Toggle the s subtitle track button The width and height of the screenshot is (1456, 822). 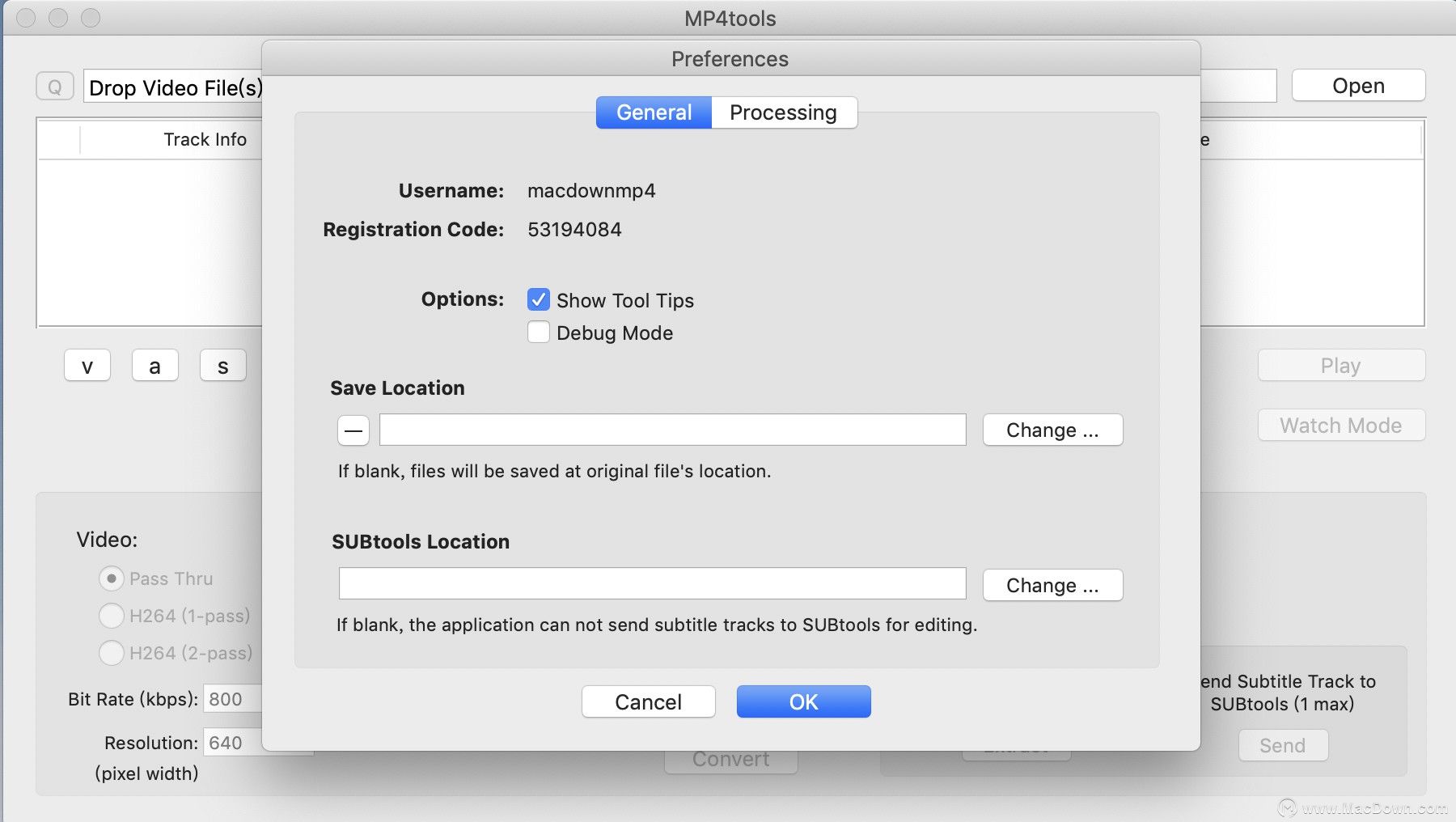(x=223, y=366)
